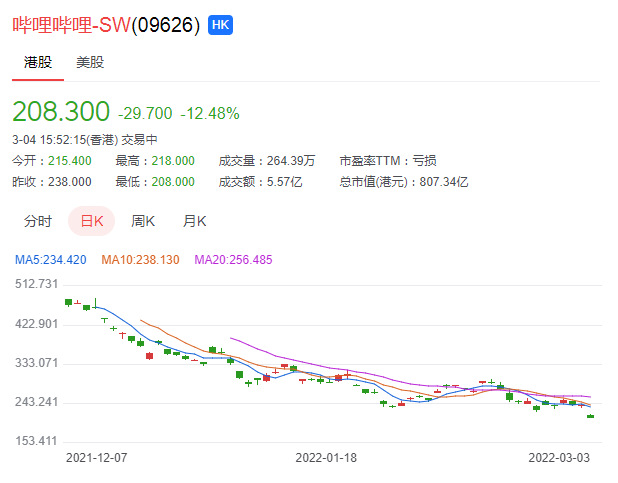Viewport: 618px width, 483px height.
Task: Click the volume value 264.39万
Action: point(291,161)
